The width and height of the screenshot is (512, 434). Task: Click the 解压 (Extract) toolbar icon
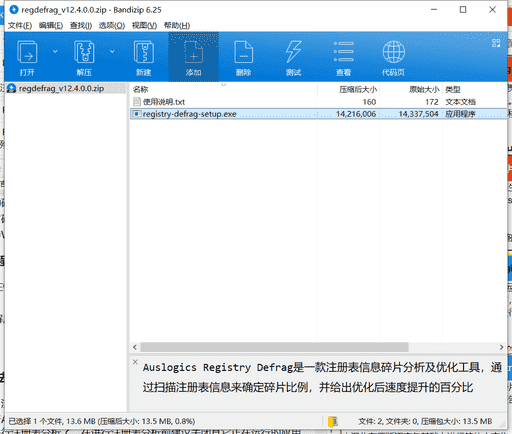[x=84, y=57]
